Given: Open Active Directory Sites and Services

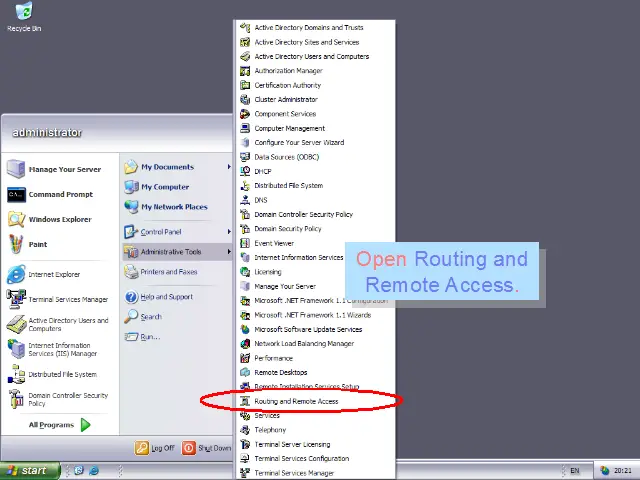Looking at the screenshot, I should [316, 42].
